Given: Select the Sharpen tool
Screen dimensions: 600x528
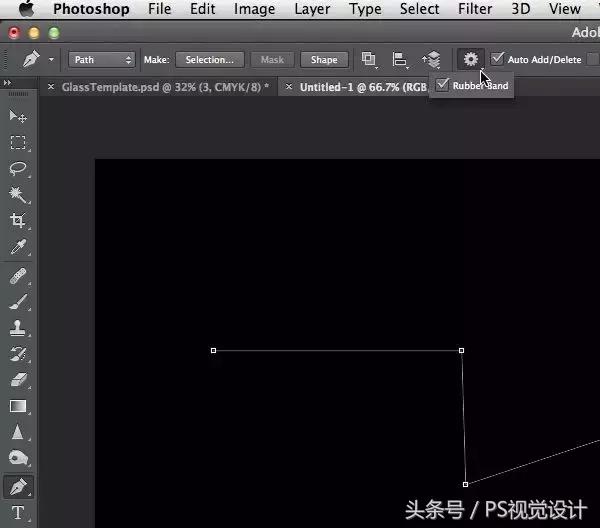Looking at the screenshot, I should point(18,432).
